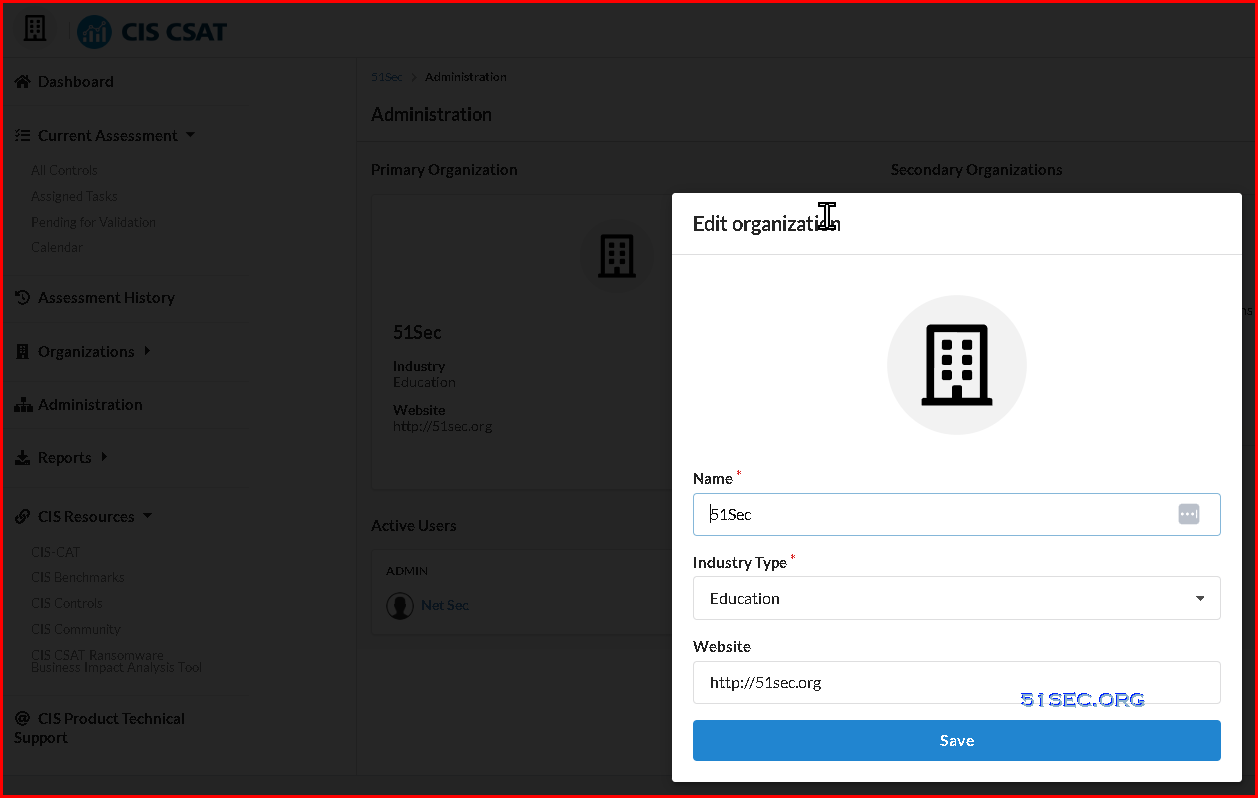Click the password manager icon in the Name field

1188,514
